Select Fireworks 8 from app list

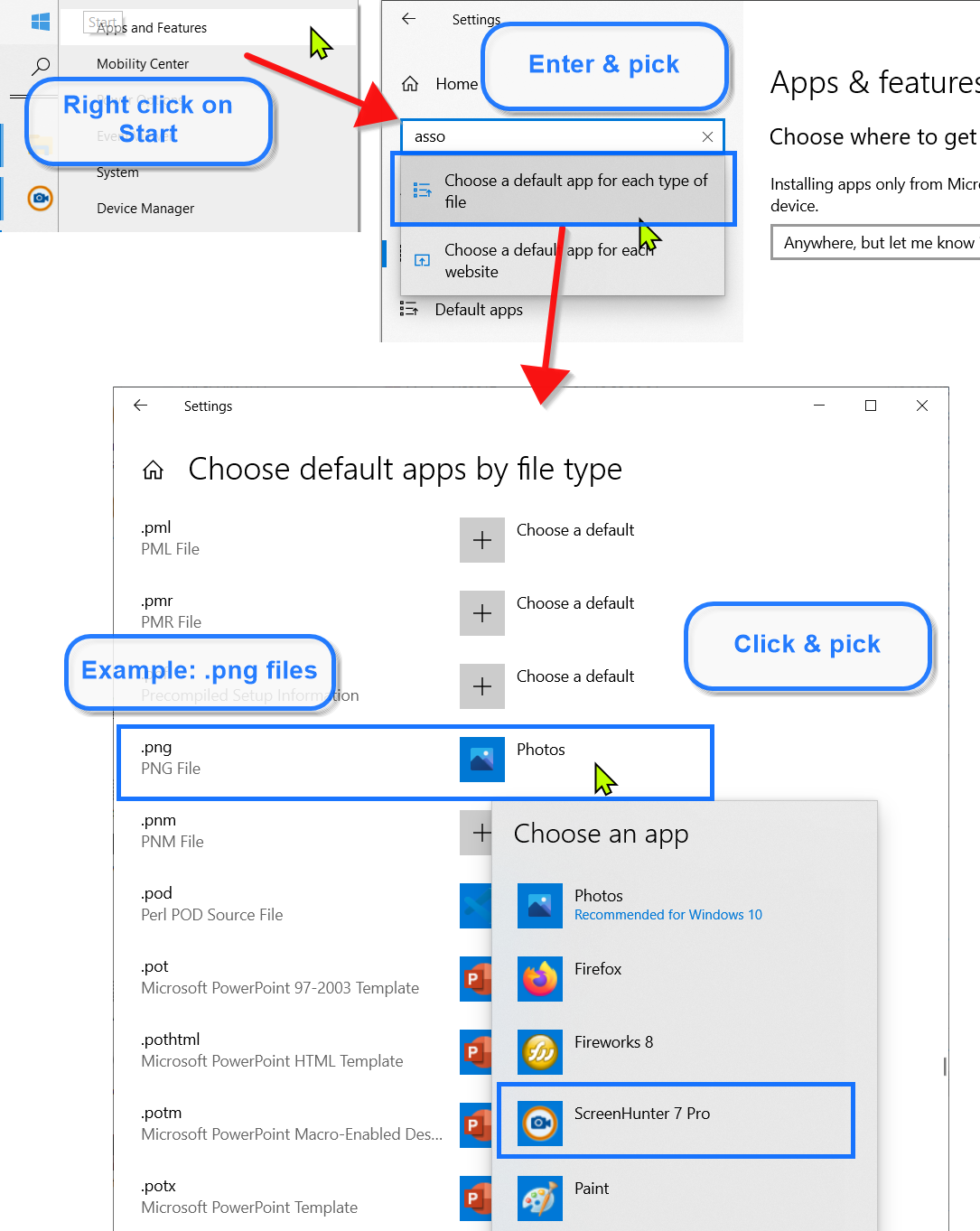pyautogui.click(x=613, y=1042)
